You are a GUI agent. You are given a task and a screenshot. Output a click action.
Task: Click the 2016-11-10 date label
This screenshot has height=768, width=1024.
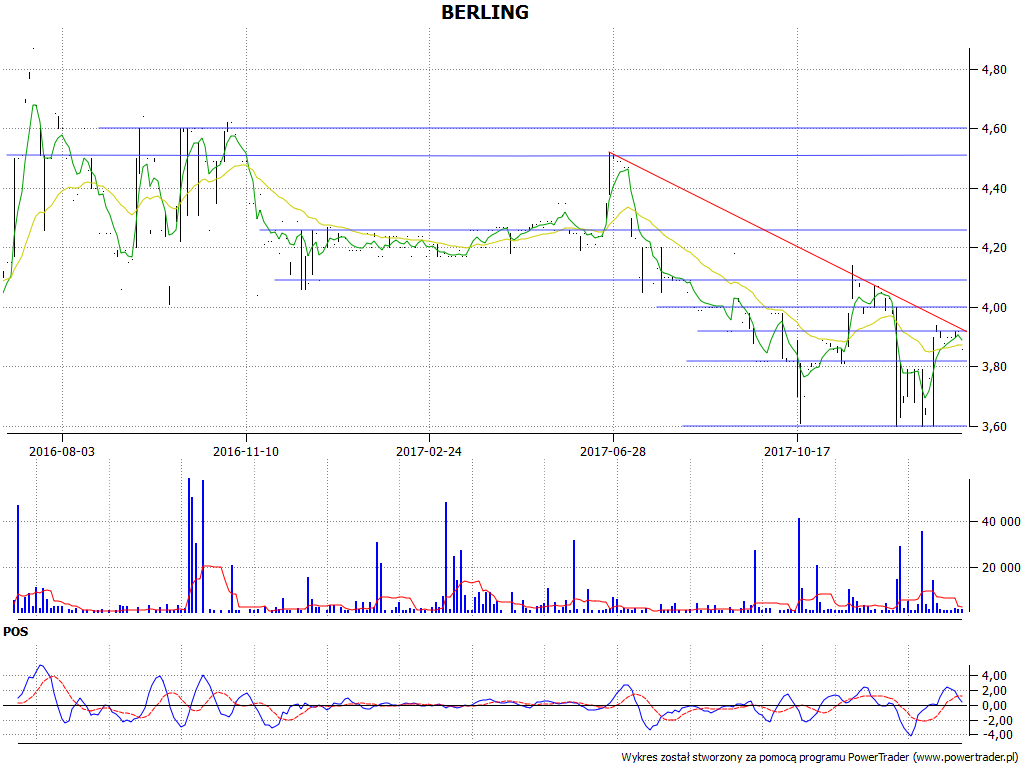click(x=246, y=451)
